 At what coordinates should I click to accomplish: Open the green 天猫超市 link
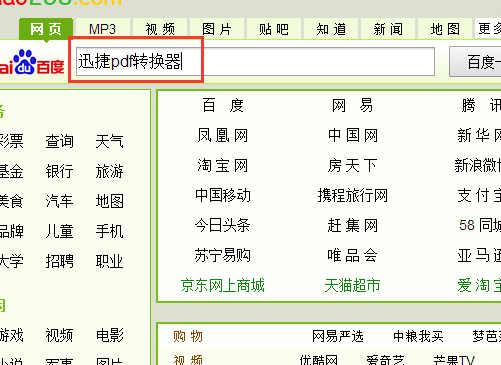point(352,285)
